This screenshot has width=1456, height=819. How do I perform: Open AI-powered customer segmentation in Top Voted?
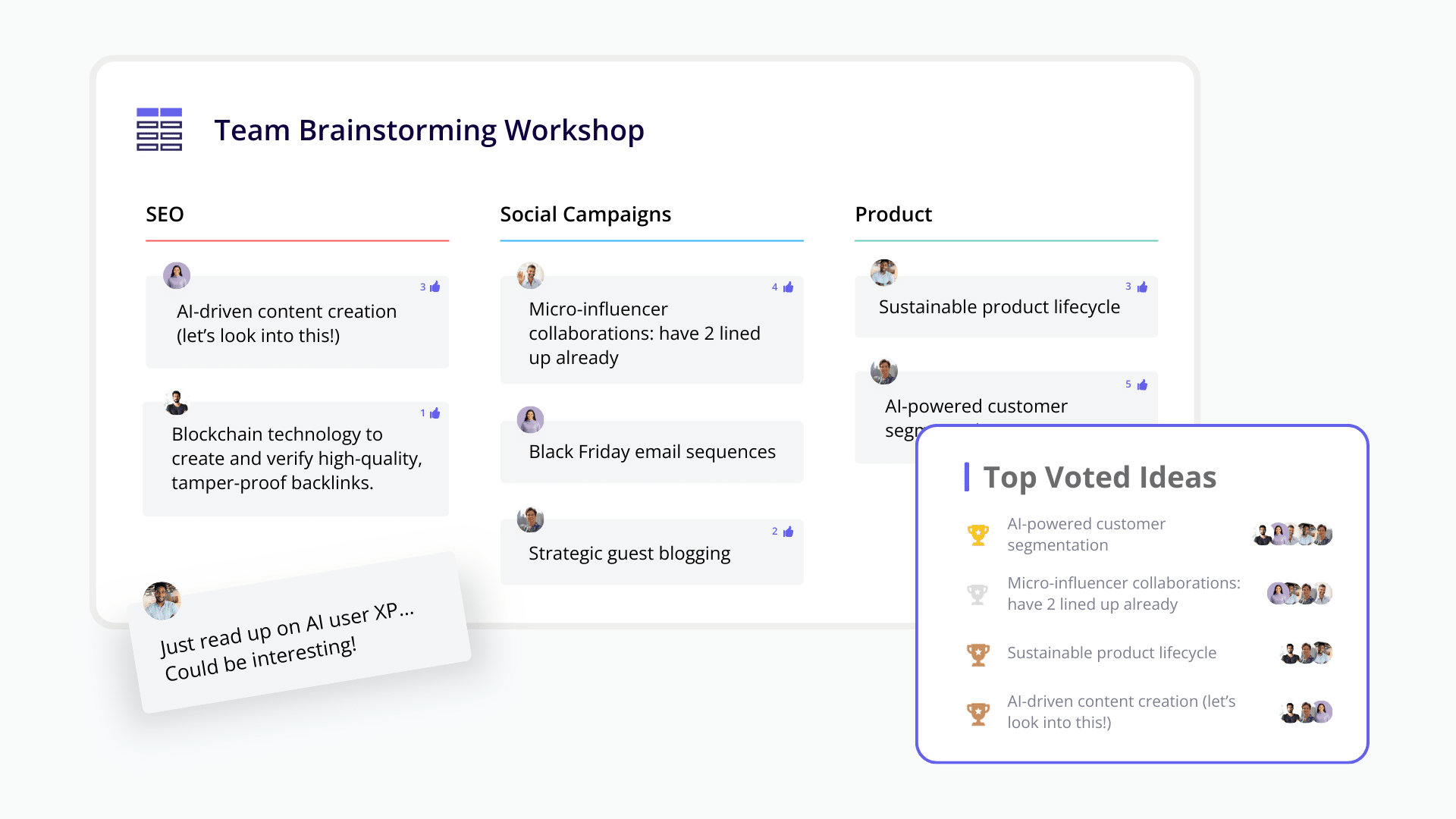1086,535
